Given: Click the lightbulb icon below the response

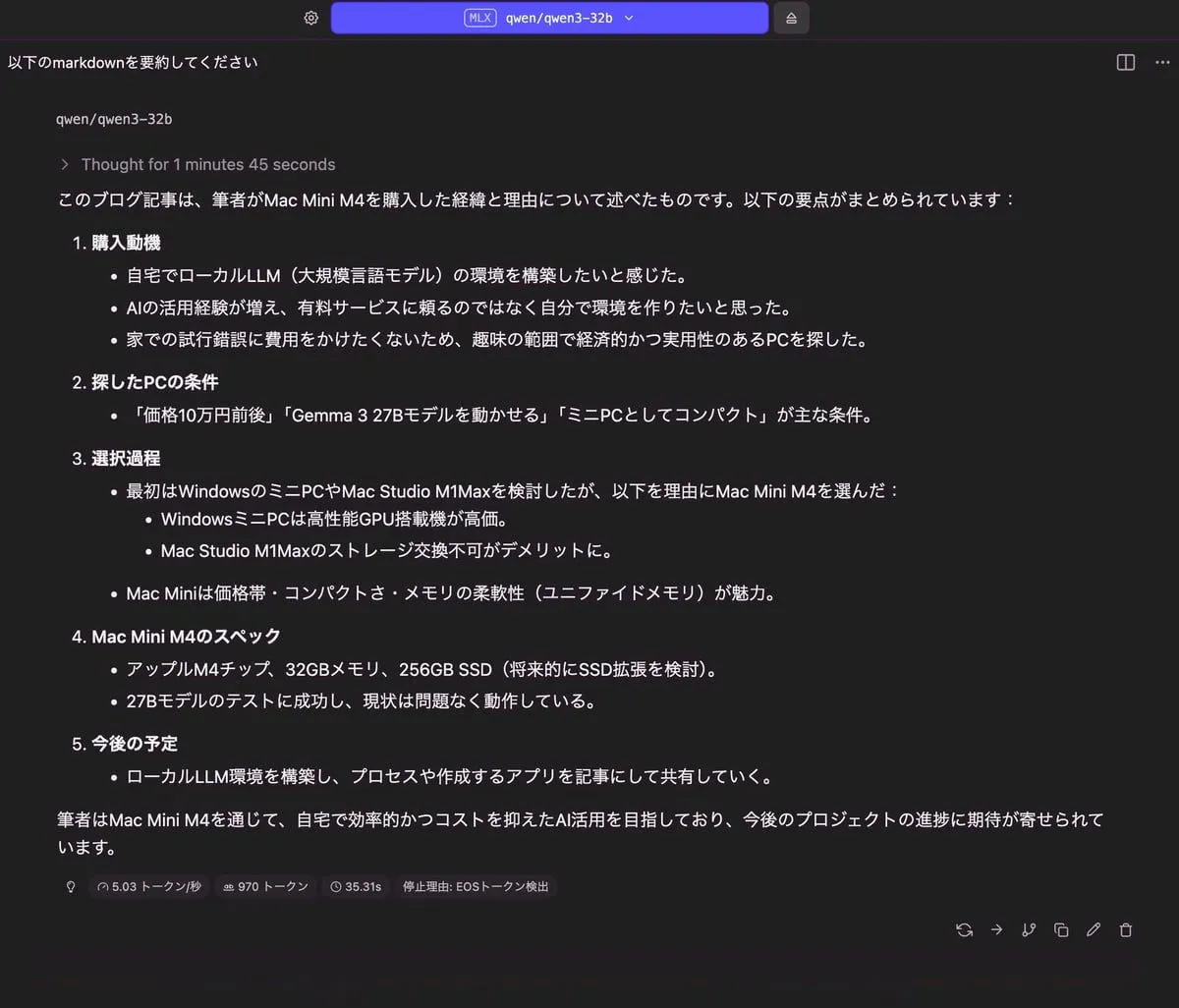Looking at the screenshot, I should pos(71,886).
